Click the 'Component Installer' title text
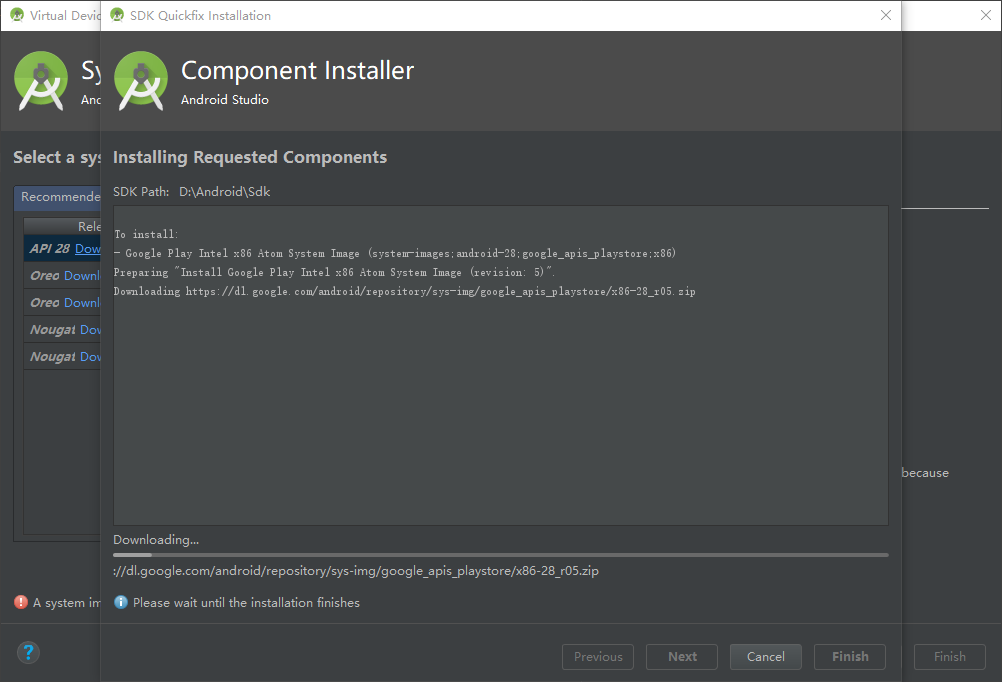This screenshot has width=1002, height=682. 297,70
